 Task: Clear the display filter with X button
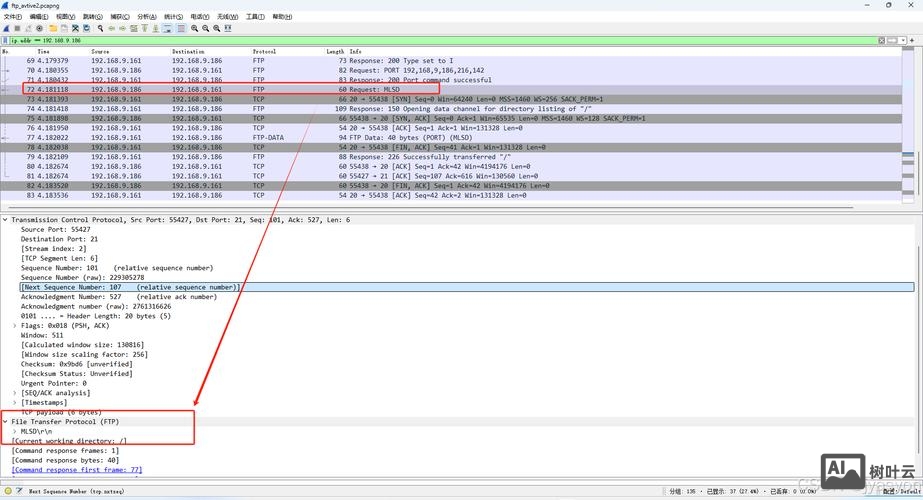(x=881, y=40)
